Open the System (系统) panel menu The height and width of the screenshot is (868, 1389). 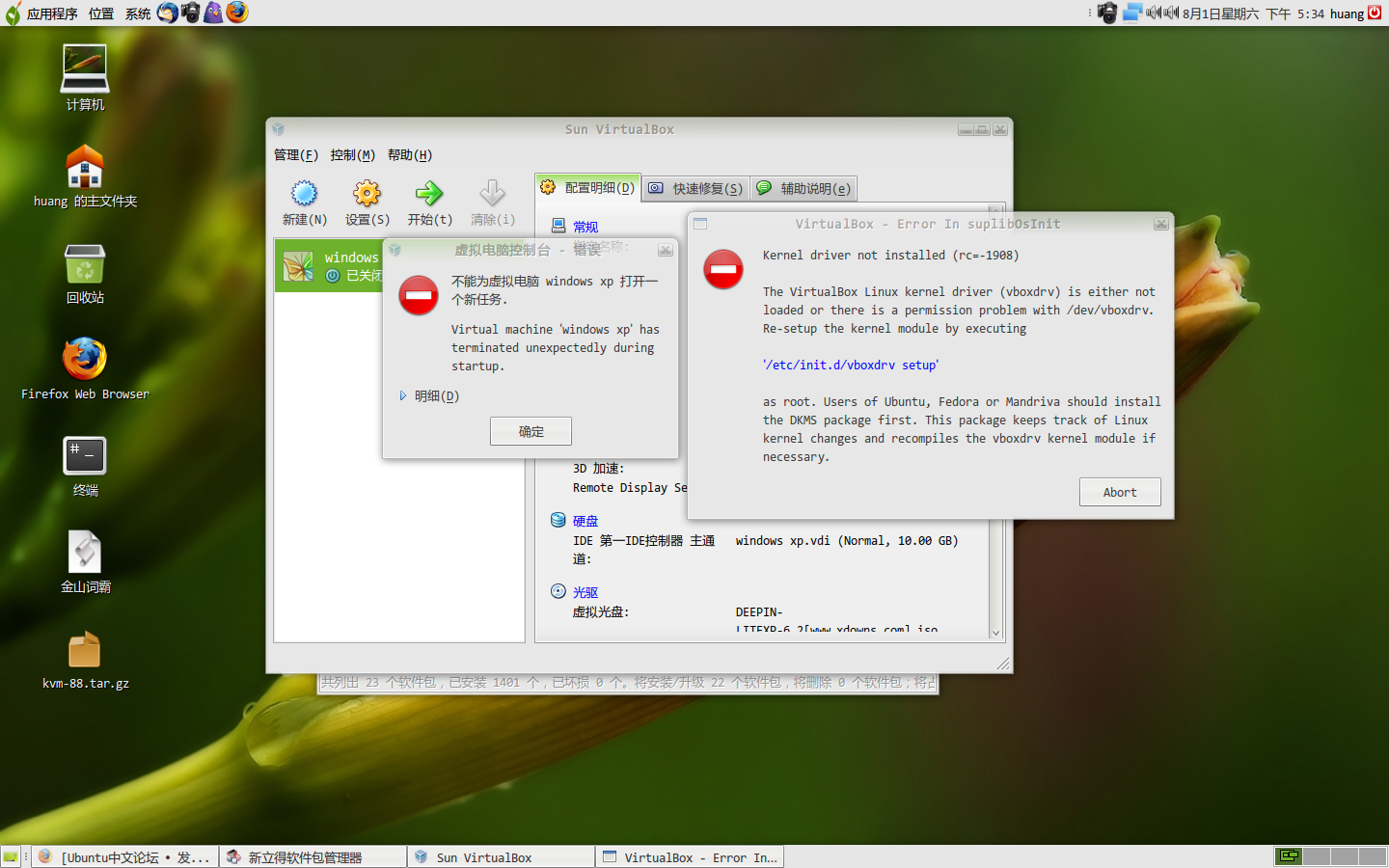(138, 14)
